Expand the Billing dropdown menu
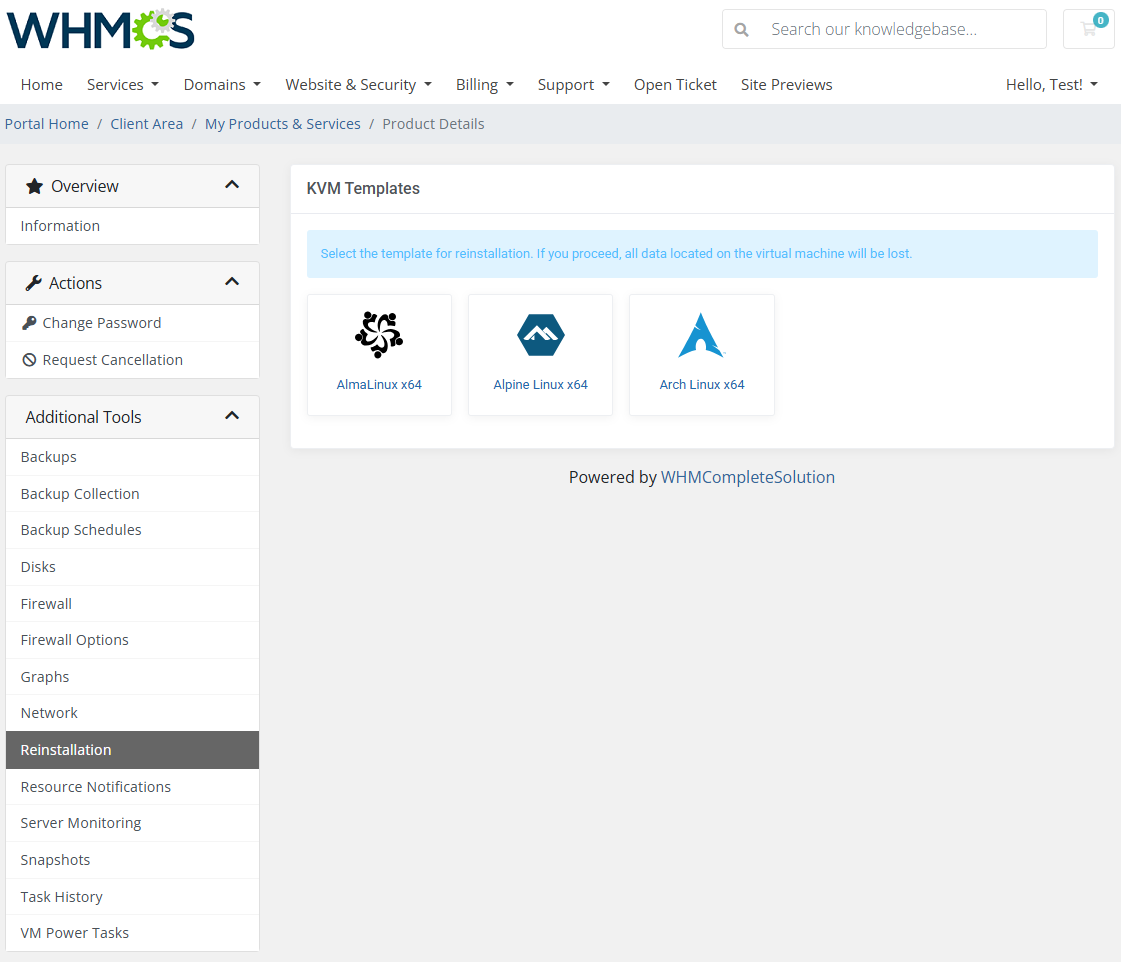The image size is (1121, 962). (484, 85)
